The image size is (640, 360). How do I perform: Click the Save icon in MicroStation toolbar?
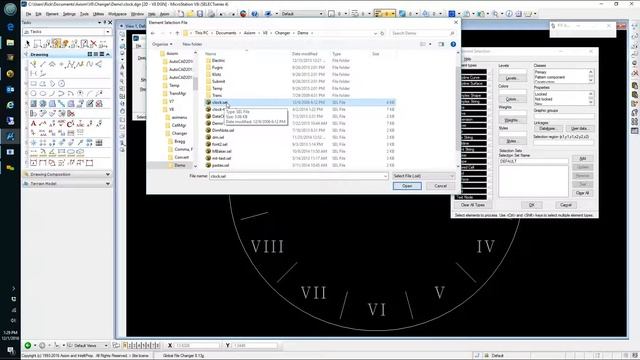click(x=200, y=13)
